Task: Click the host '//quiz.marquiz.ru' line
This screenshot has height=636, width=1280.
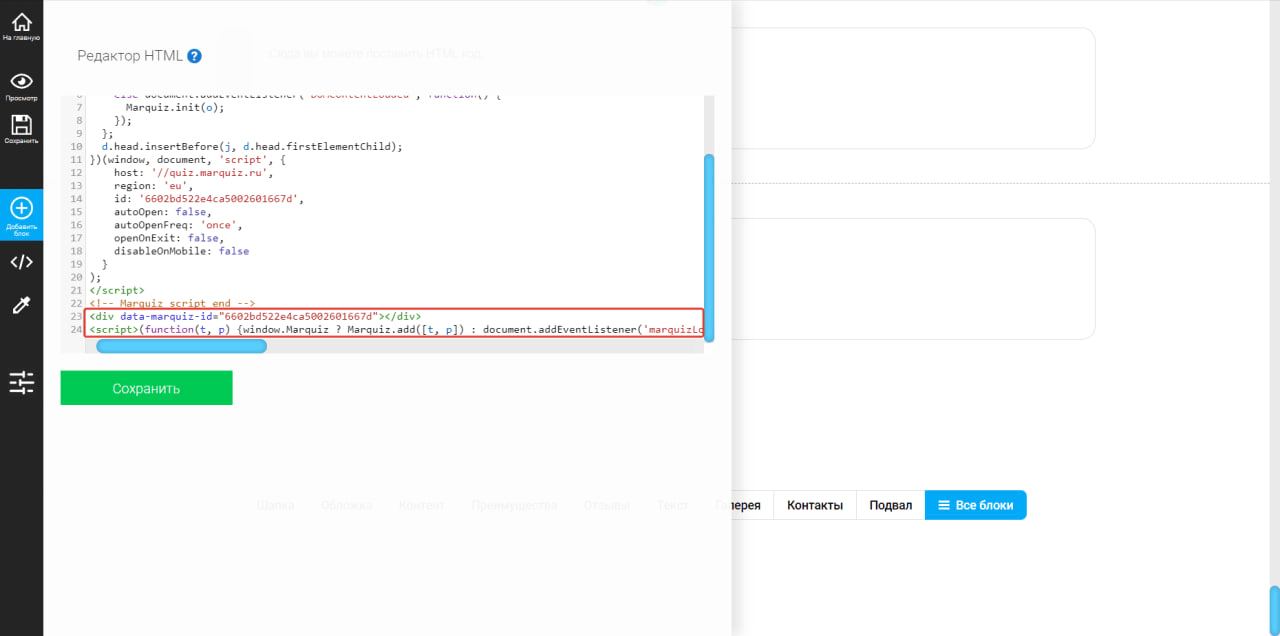Action: coord(193,172)
